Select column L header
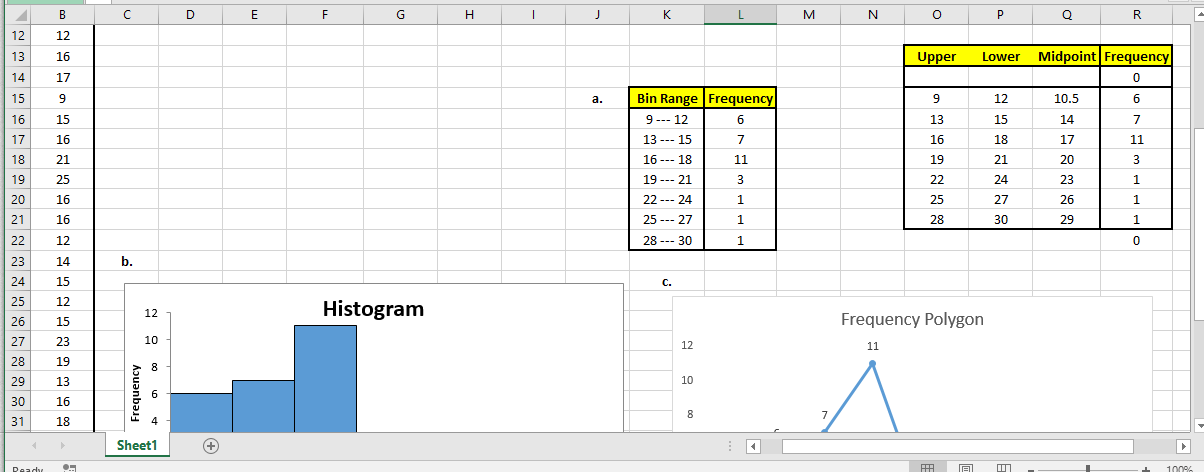Screen dimensions: 1204x472 [x=740, y=14]
